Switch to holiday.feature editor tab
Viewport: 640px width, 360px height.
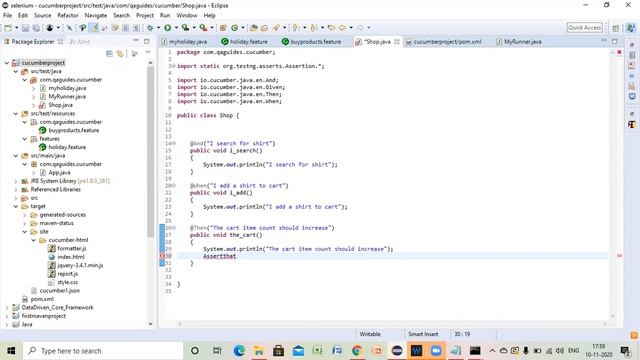(x=244, y=42)
